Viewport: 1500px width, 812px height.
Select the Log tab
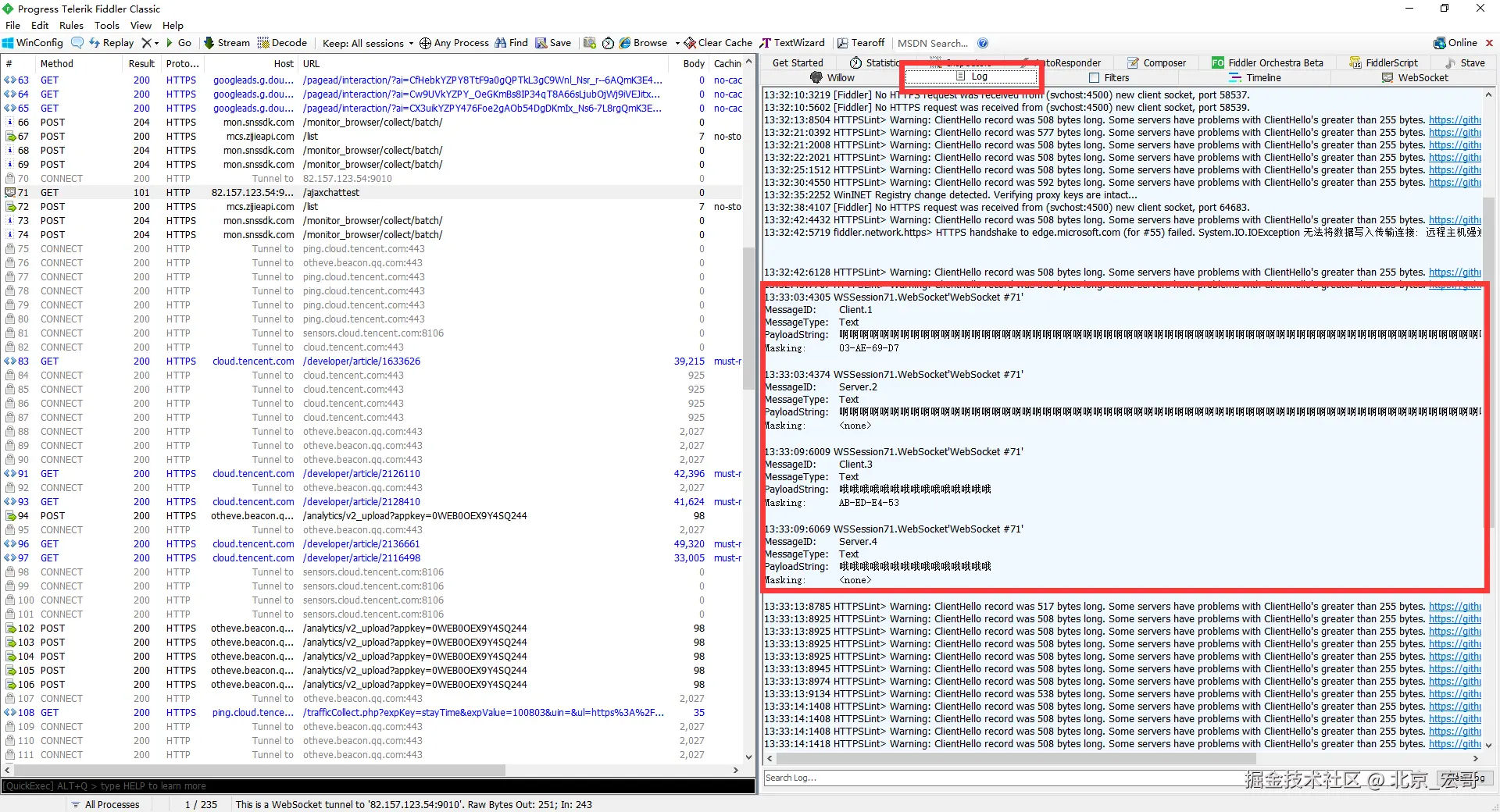[x=971, y=77]
